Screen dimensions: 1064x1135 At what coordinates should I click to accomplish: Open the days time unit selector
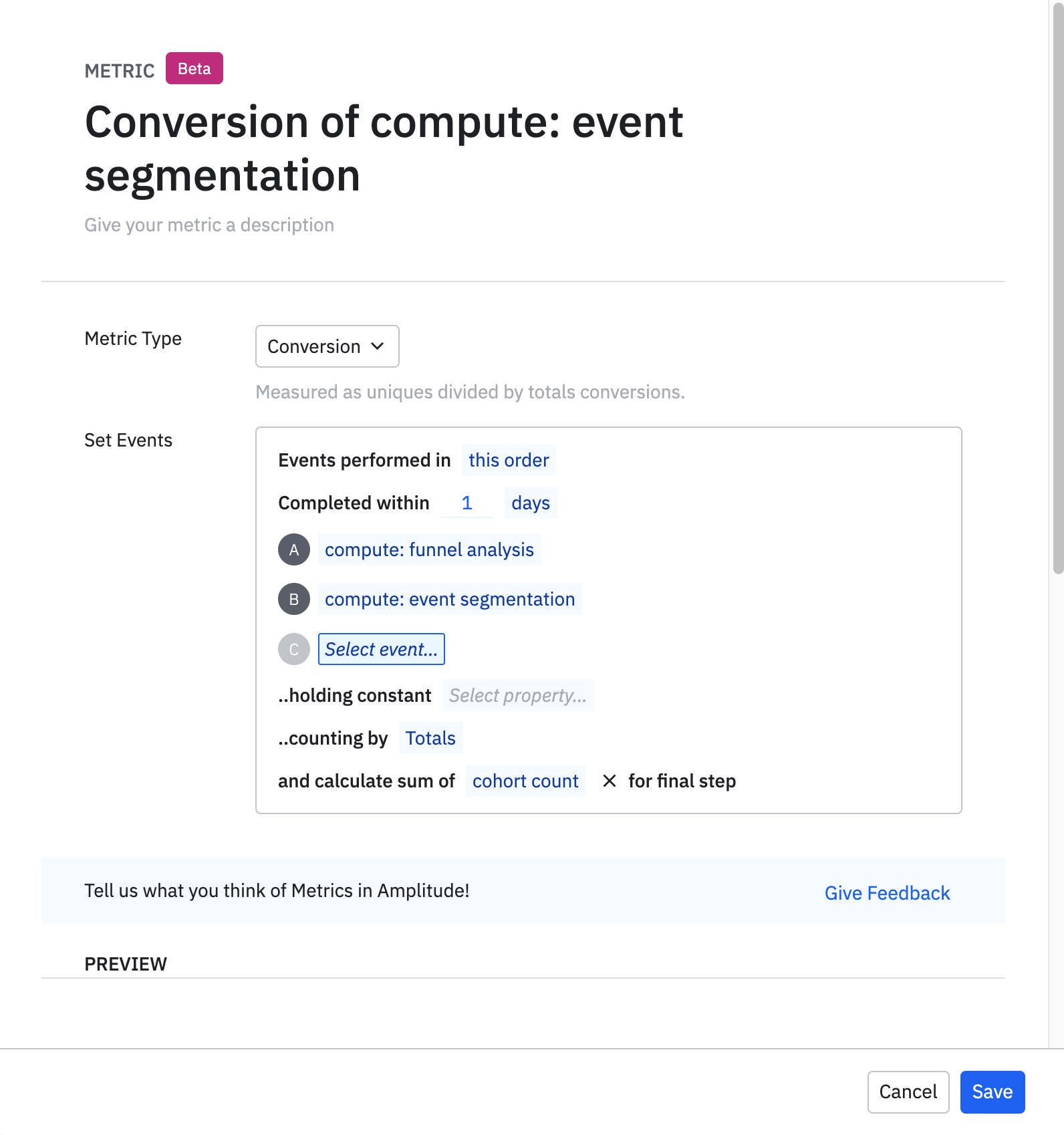[x=530, y=503]
